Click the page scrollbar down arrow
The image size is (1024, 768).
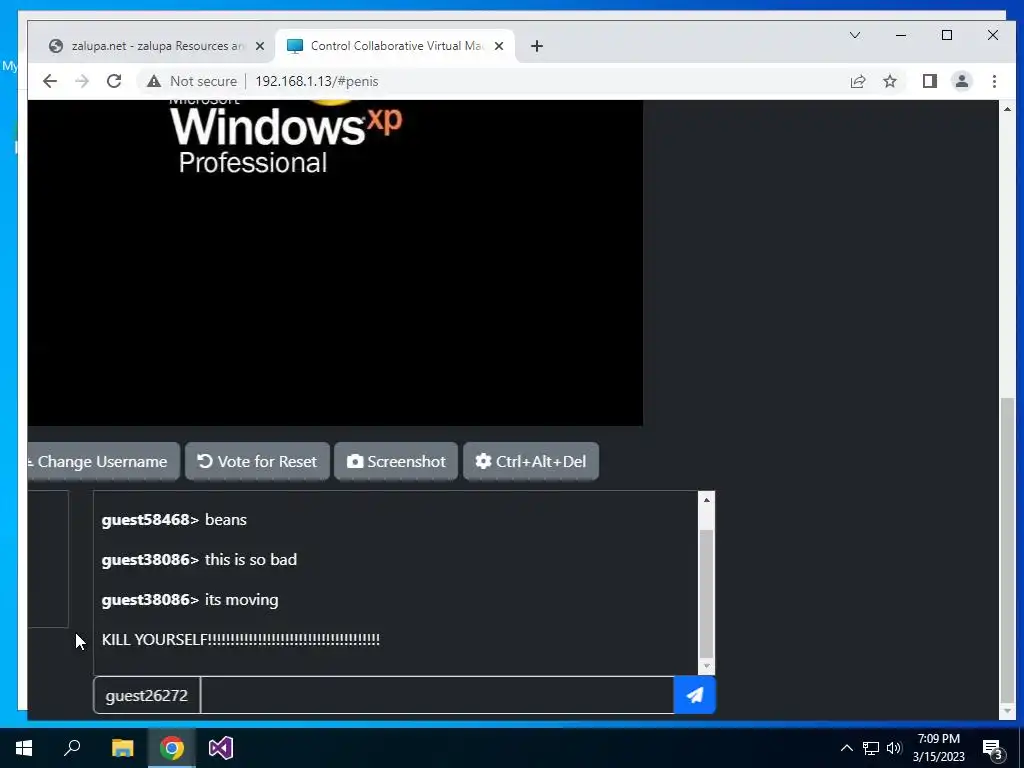1008,711
